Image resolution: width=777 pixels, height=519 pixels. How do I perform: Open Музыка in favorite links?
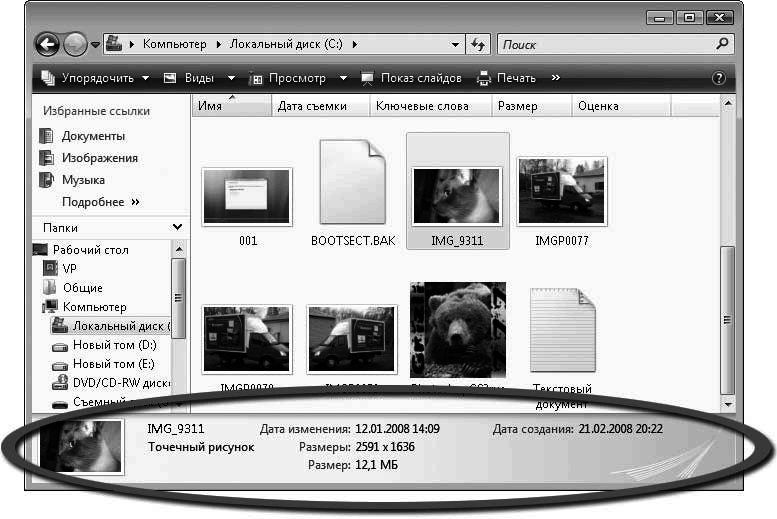click(82, 180)
